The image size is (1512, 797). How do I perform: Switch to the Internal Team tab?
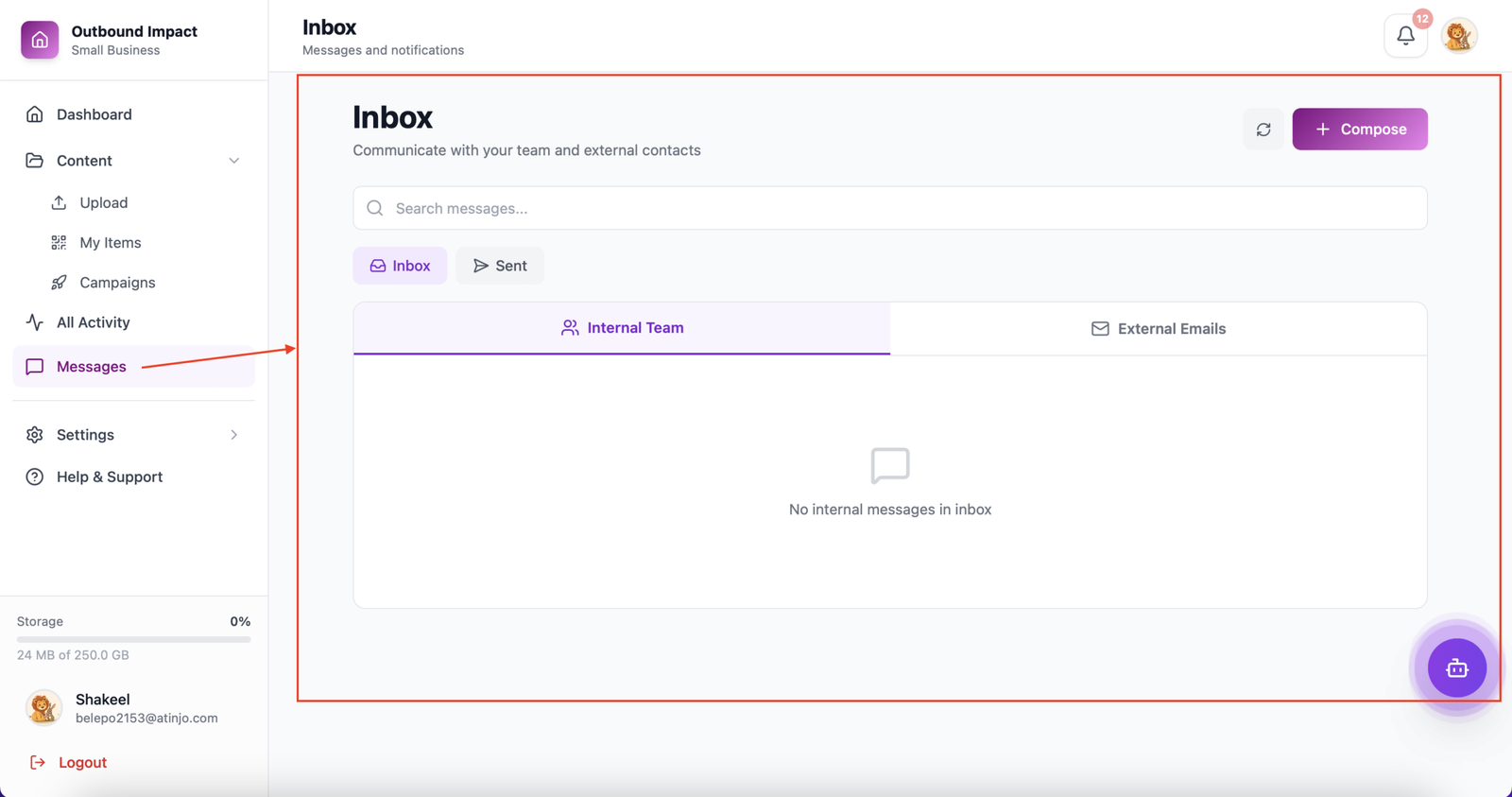[x=622, y=328]
